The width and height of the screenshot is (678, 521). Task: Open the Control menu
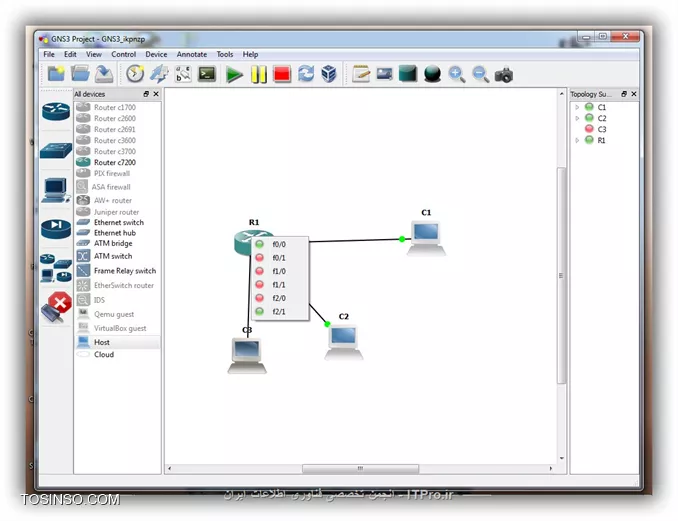pos(124,54)
